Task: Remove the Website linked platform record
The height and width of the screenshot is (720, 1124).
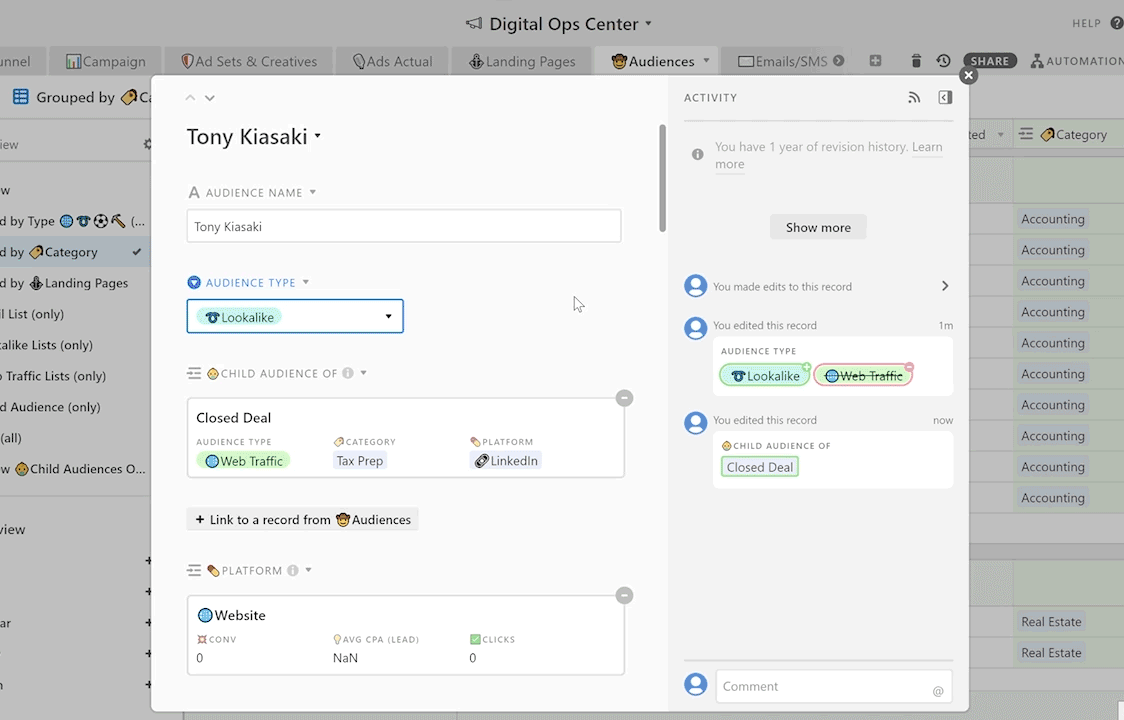Action: [x=624, y=596]
